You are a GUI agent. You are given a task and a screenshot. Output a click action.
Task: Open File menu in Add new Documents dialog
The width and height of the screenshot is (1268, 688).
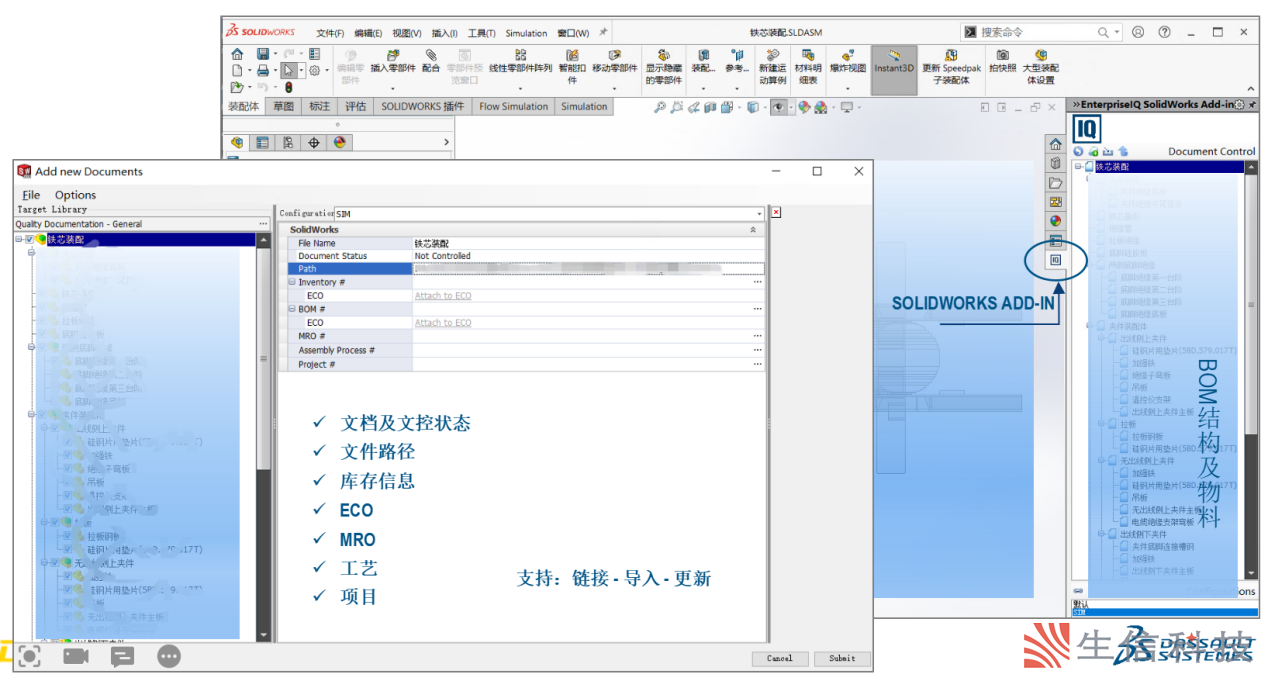tap(31, 195)
